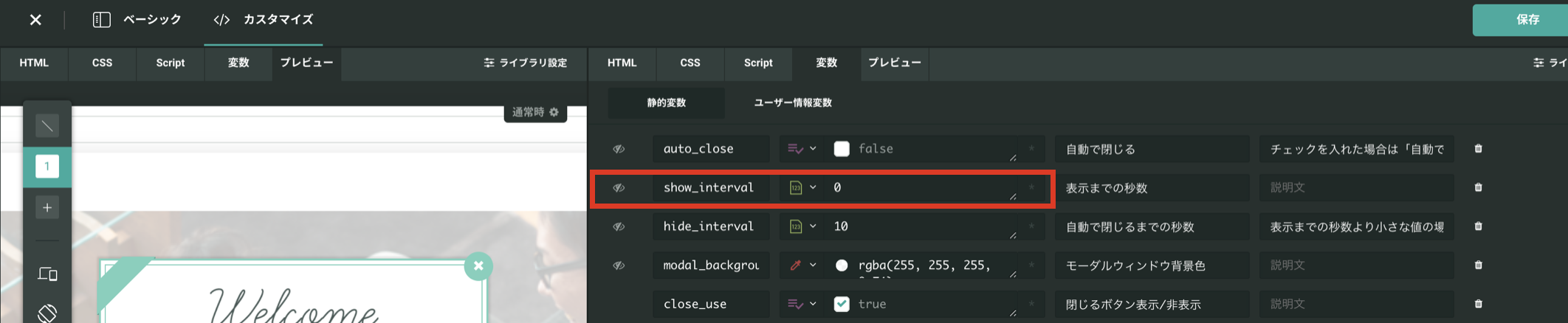Edit hide_interval value 10
This screenshot has height=323, width=1568.
921,226
